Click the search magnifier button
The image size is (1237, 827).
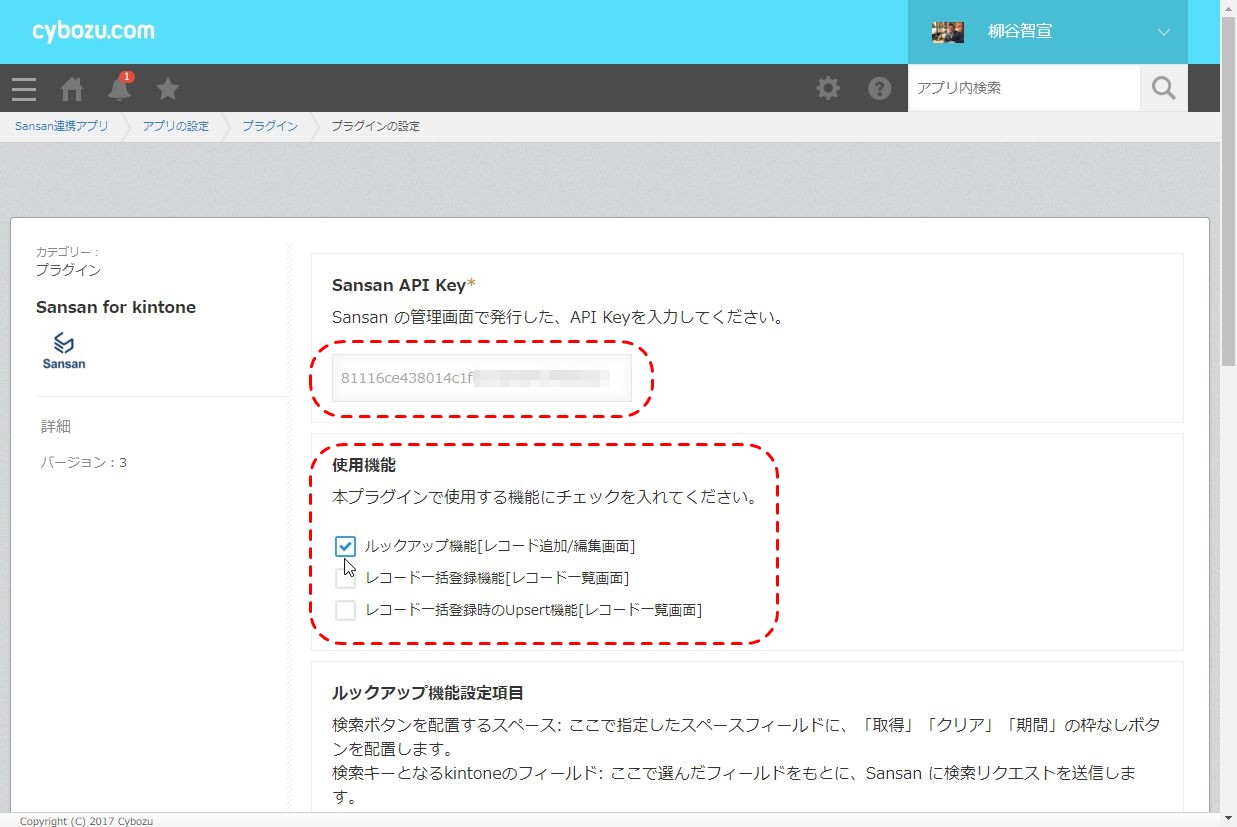click(1164, 88)
